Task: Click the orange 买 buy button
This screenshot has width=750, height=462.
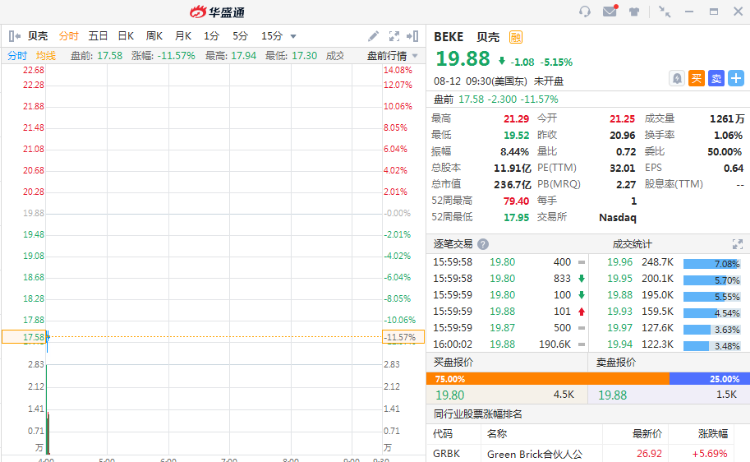Action: tap(697, 78)
